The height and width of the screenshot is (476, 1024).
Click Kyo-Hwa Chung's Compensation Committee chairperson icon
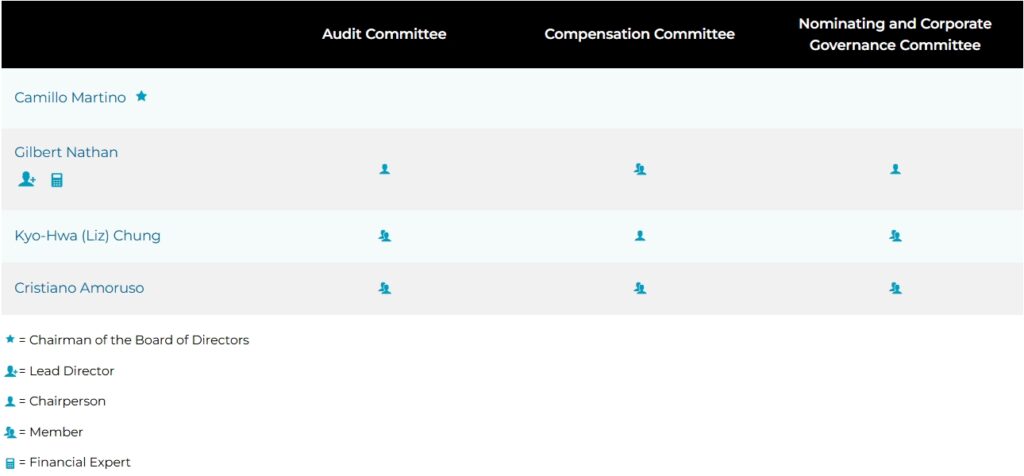640,236
